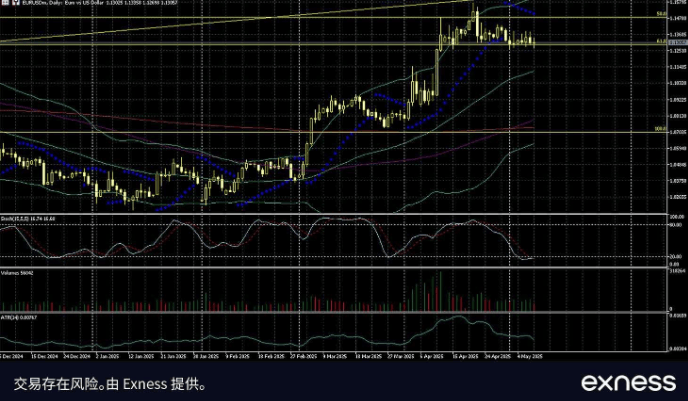Click the Stochastic 80.00 level label
688x401 pixels.
pyautogui.click(x=676, y=225)
